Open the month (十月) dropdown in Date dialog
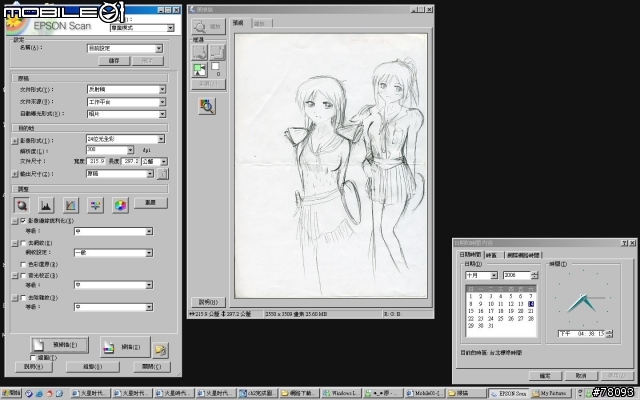Image resolution: width=640 pixels, height=400 pixels. (482, 276)
